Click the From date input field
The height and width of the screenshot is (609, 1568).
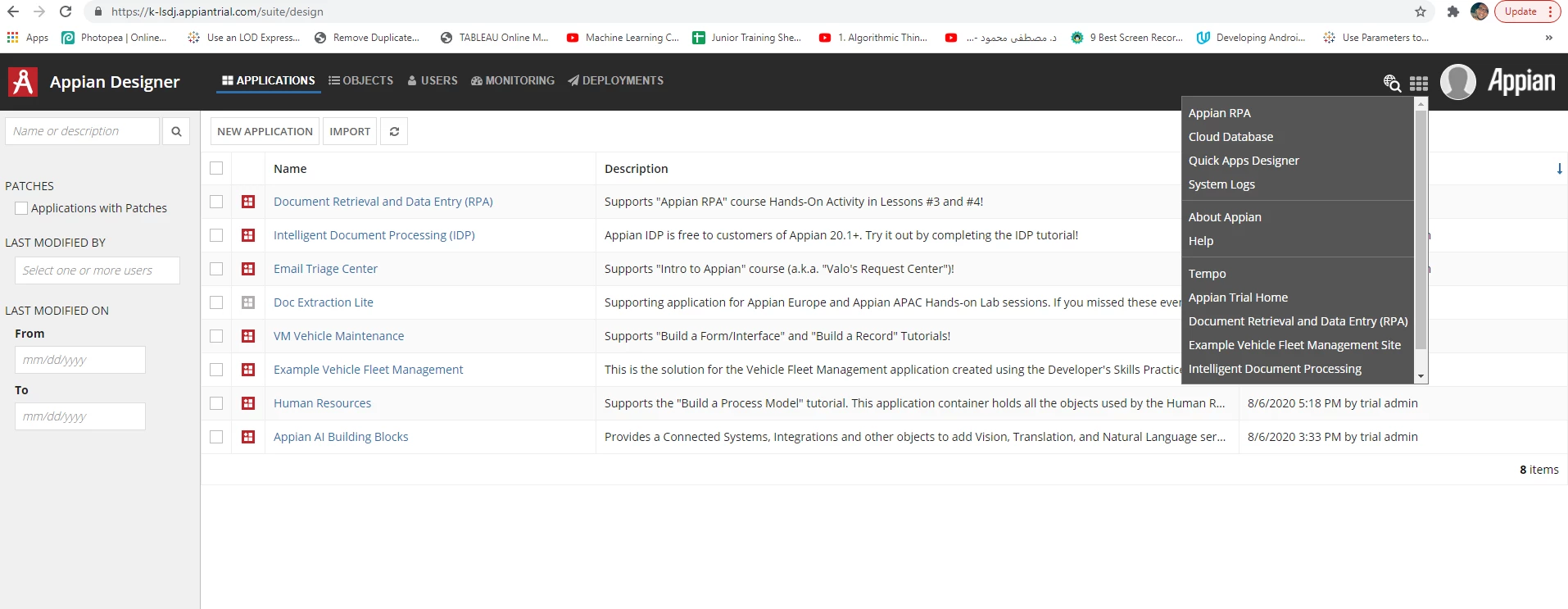80,360
